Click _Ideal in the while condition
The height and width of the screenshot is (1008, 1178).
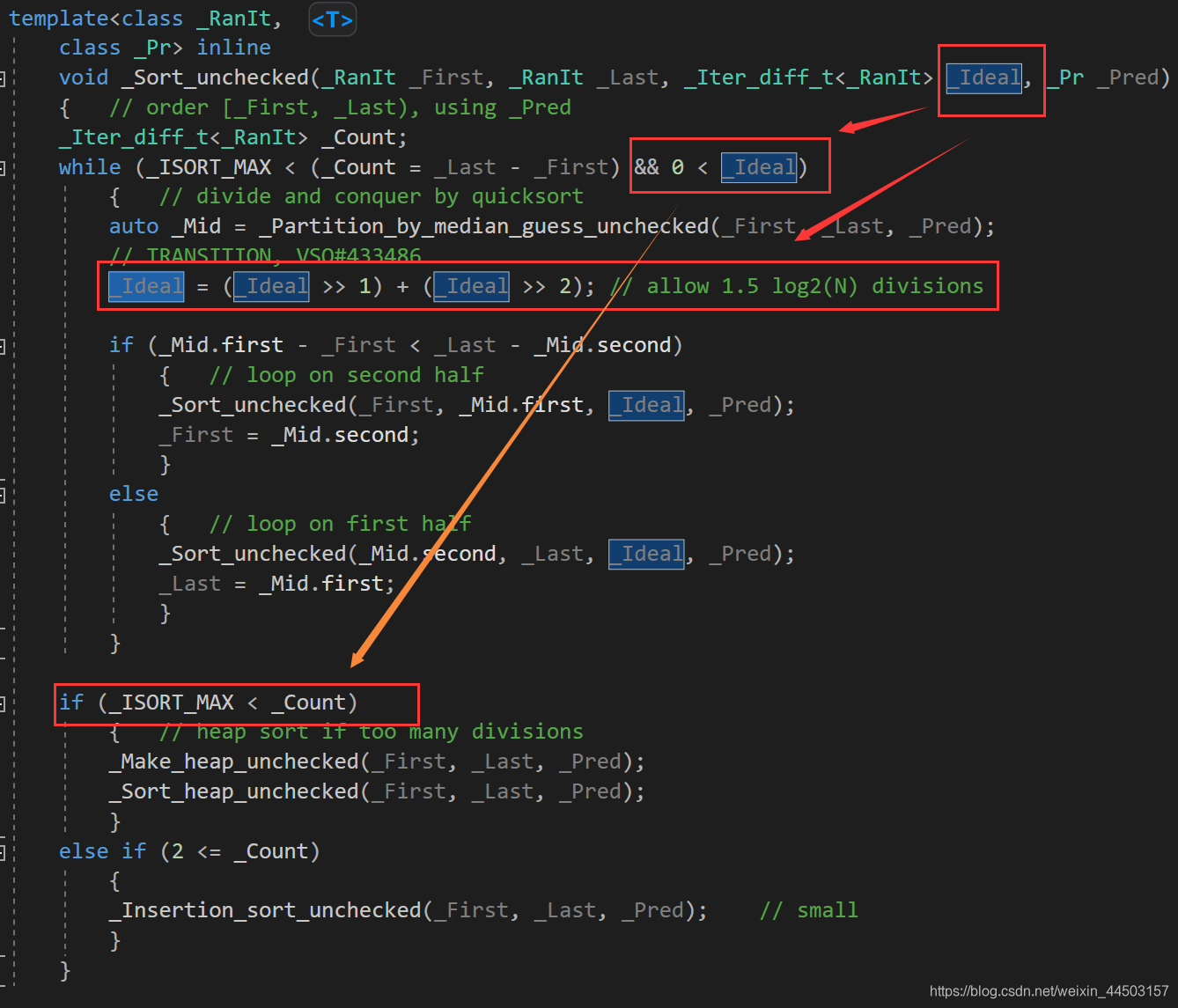(x=759, y=167)
